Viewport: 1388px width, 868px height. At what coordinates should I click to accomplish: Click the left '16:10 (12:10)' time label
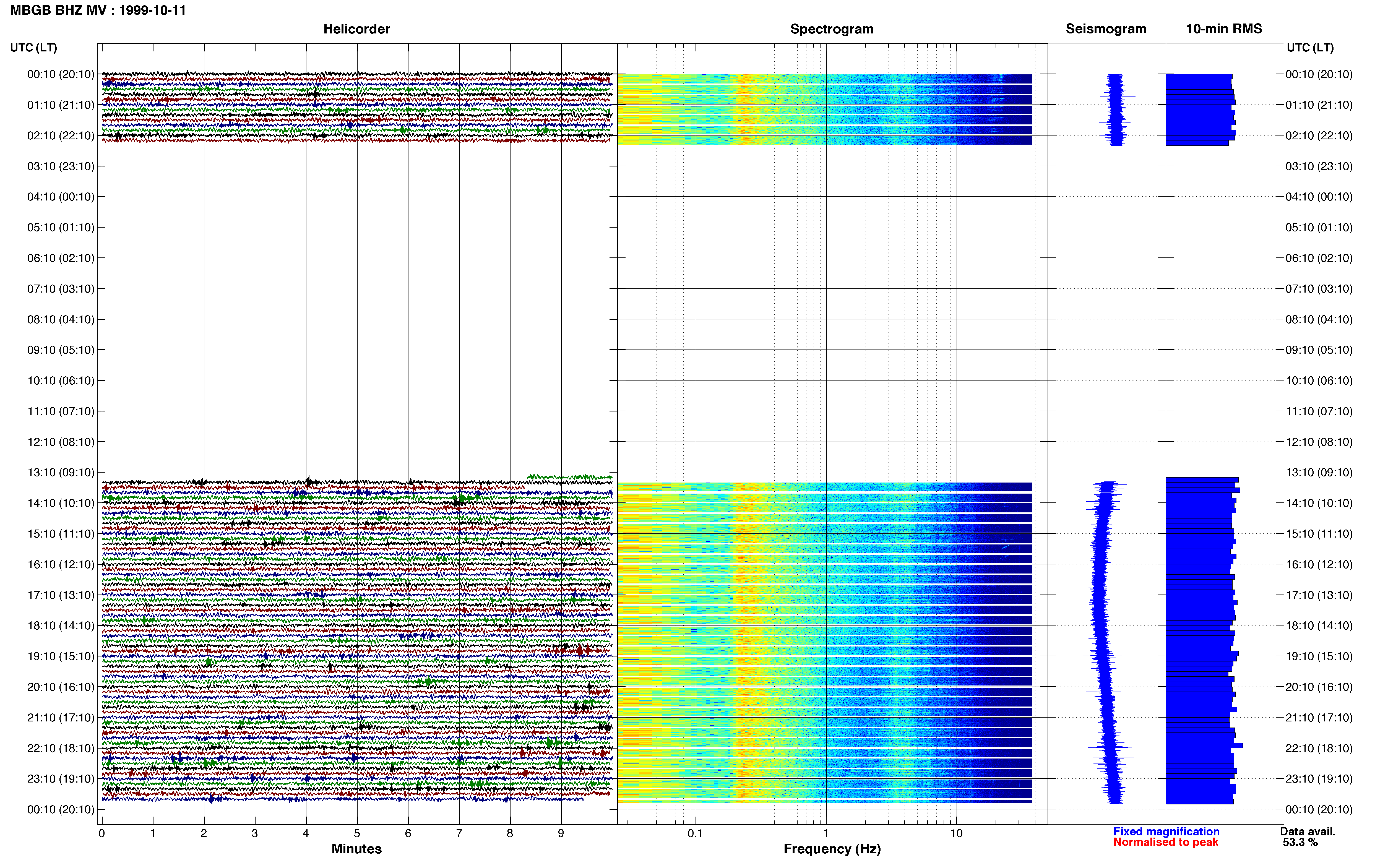coord(61,564)
